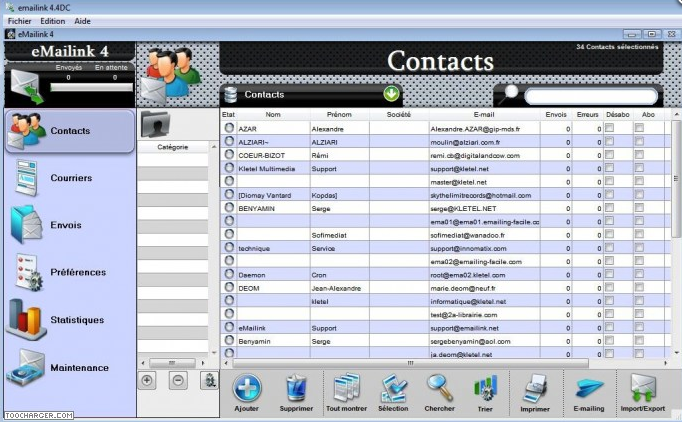Click the Chercher magnifier icon
The width and height of the screenshot is (682, 422).
[x=440, y=388]
